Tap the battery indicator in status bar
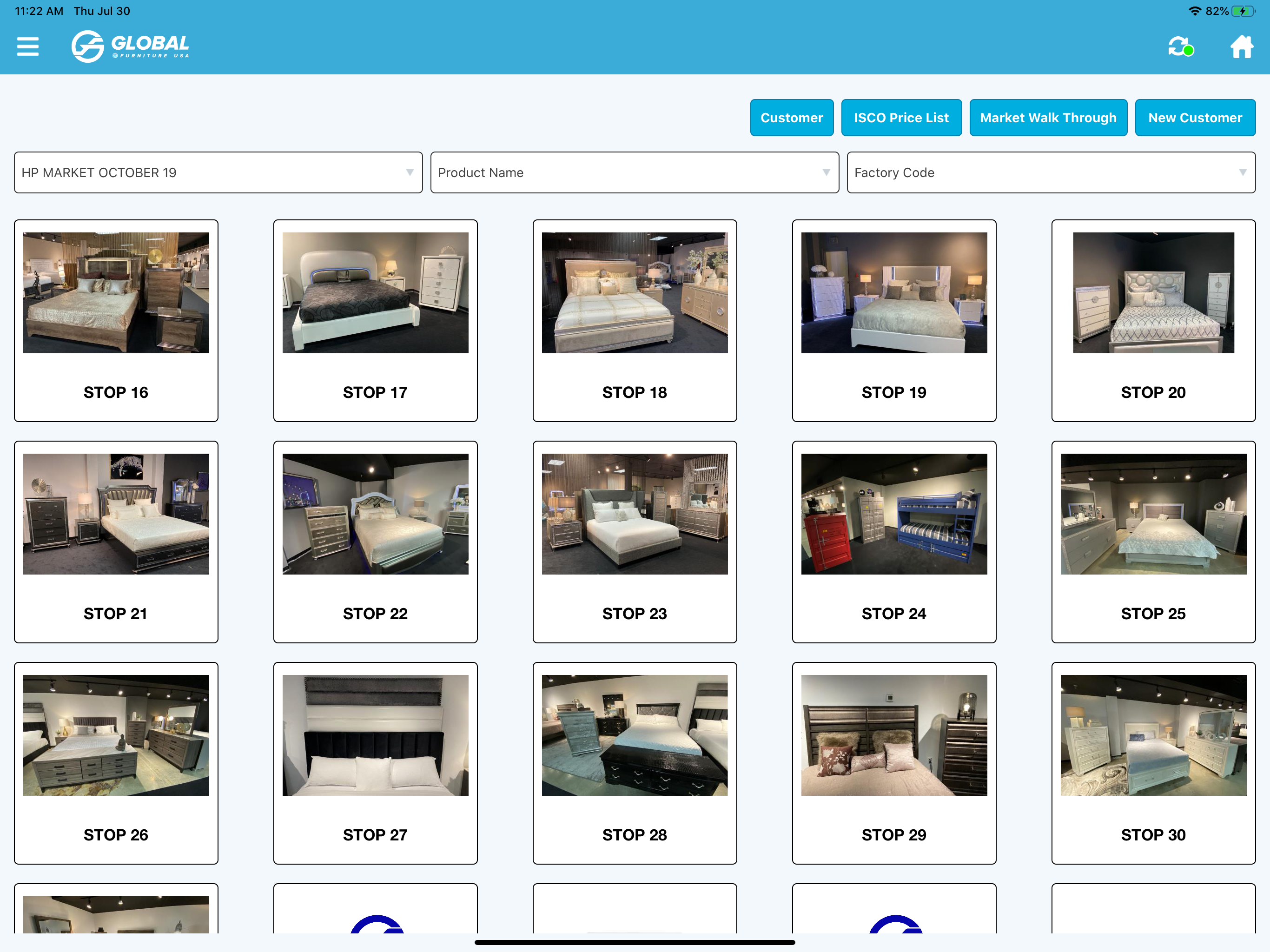This screenshot has width=1270, height=952. 1244,11
